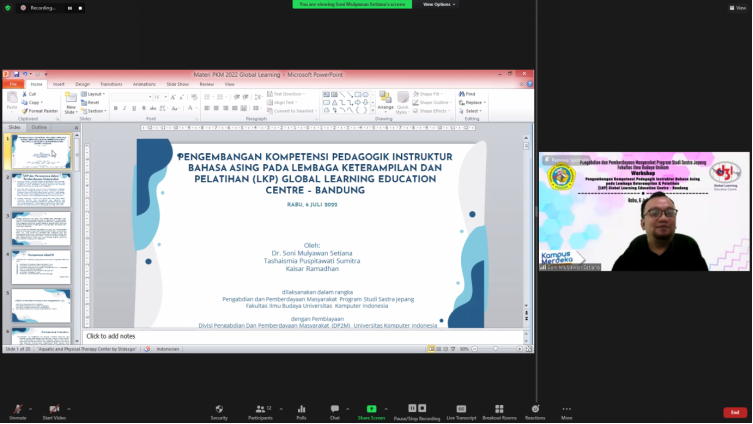Select slide 4 thumbnail
The width and height of the screenshot is (753, 424).
tap(41, 267)
